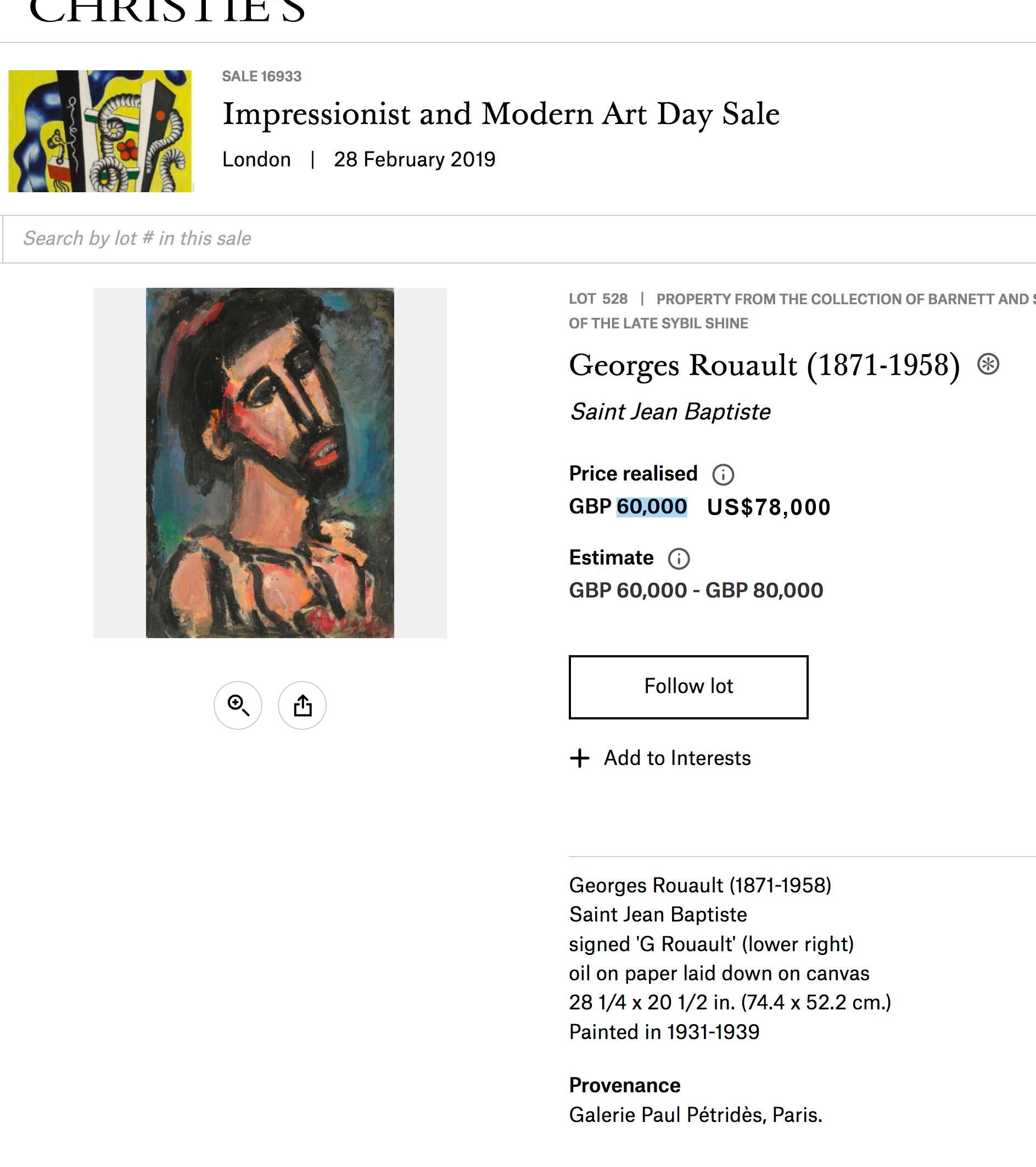Image resolution: width=1036 pixels, height=1167 pixels.
Task: Click the lot symbol icon beside artist name
Action: (x=988, y=364)
